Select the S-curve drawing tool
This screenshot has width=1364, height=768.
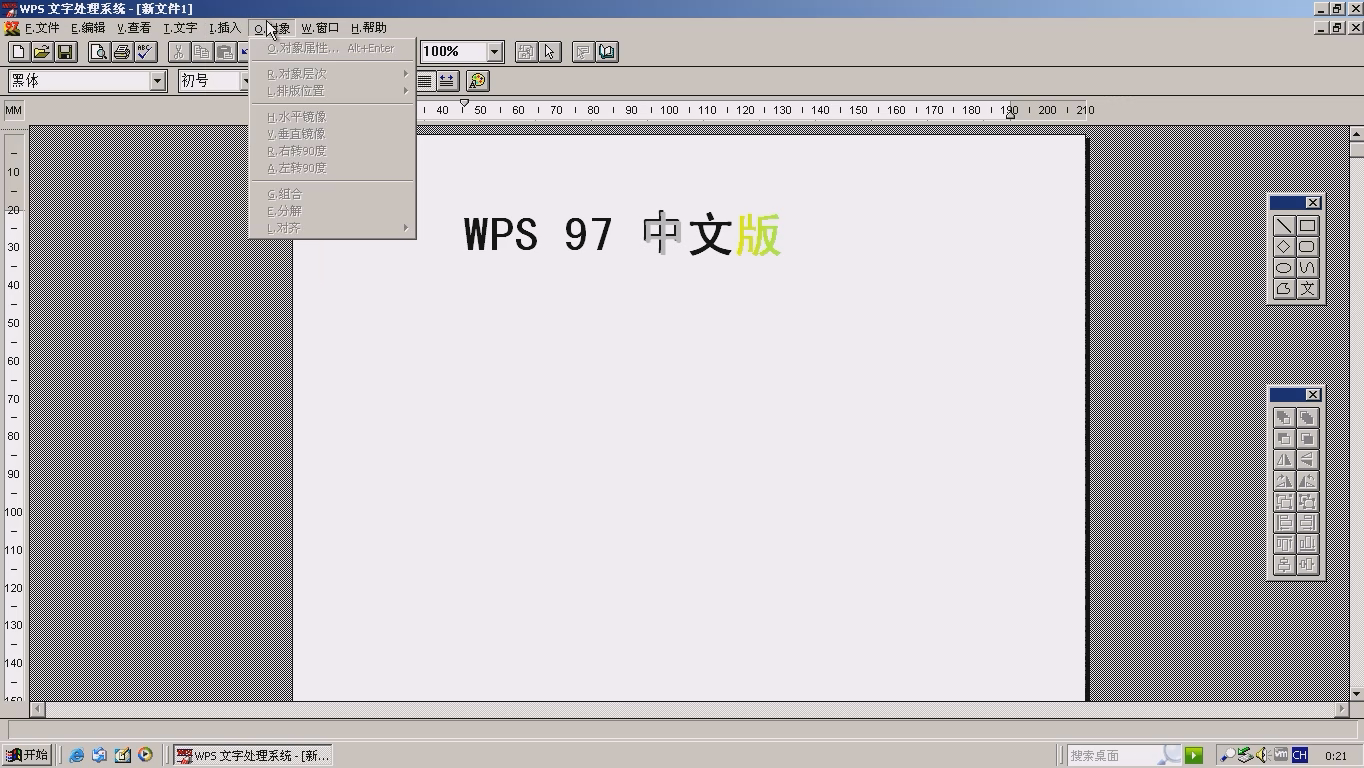pos(1307,268)
